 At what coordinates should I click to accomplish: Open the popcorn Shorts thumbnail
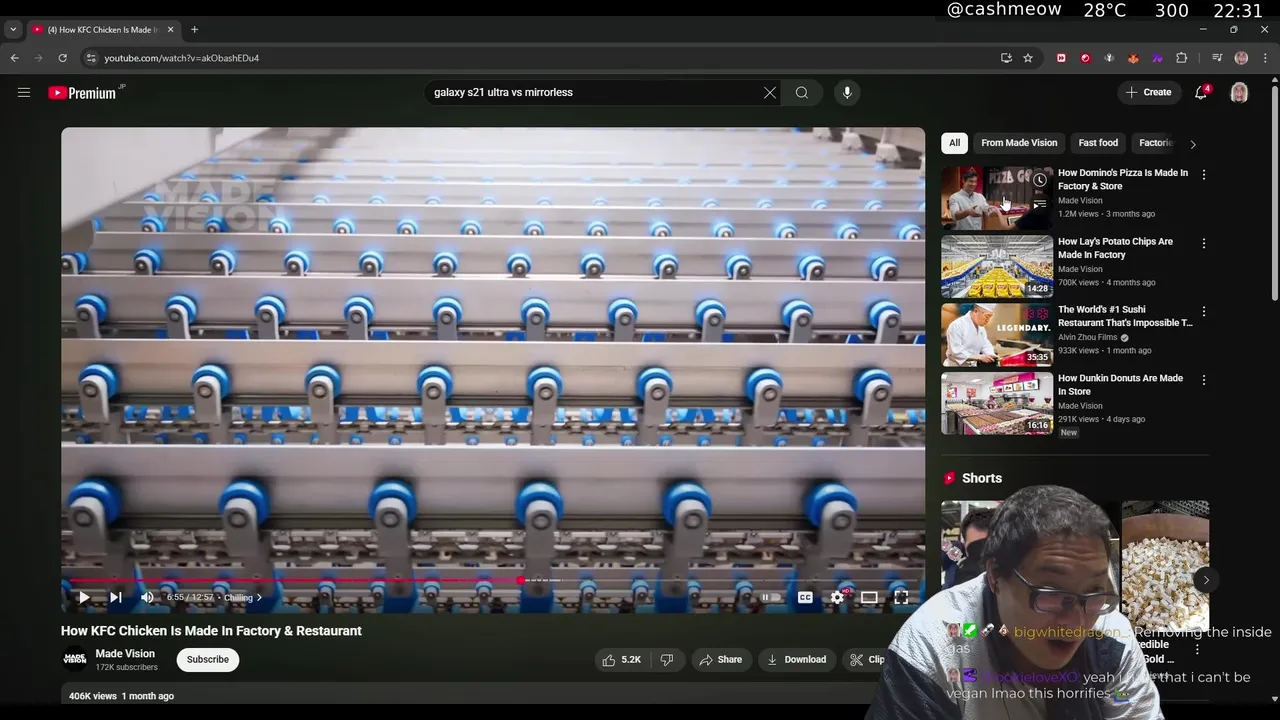click(1165, 566)
